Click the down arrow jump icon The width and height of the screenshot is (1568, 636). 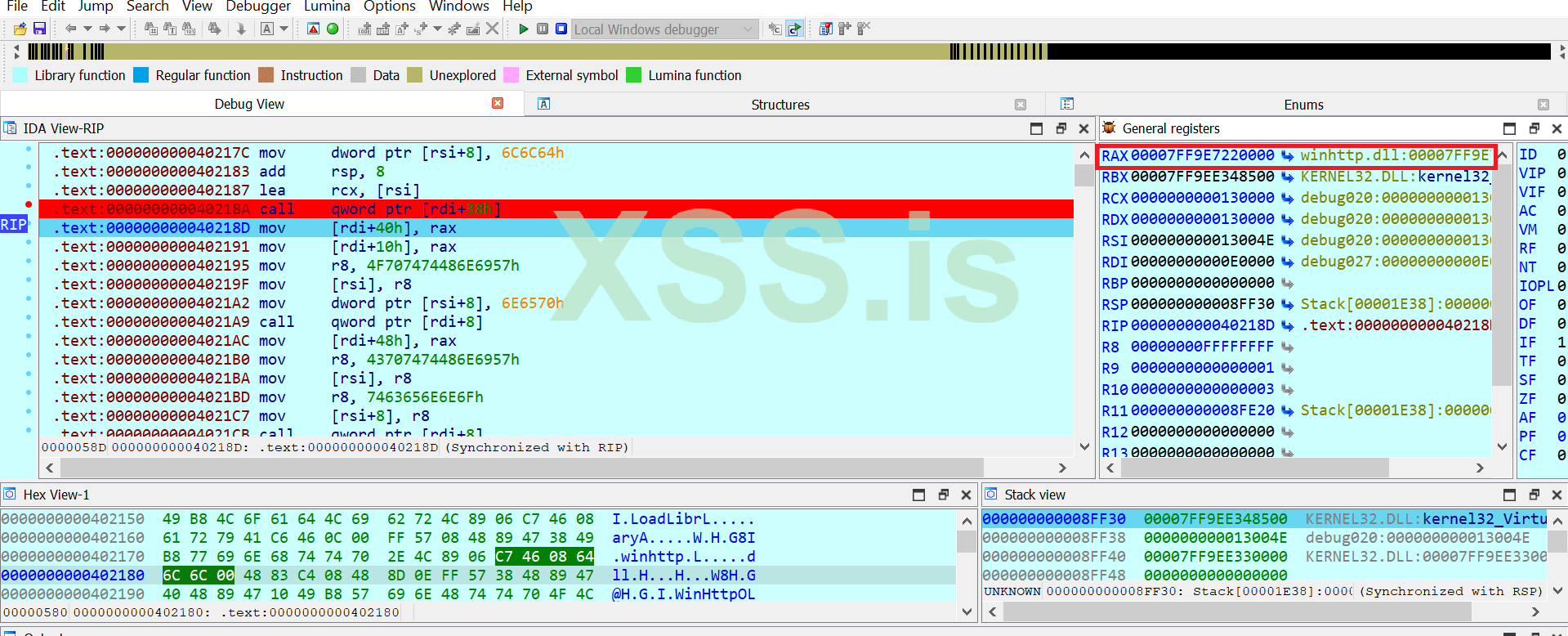(x=241, y=29)
